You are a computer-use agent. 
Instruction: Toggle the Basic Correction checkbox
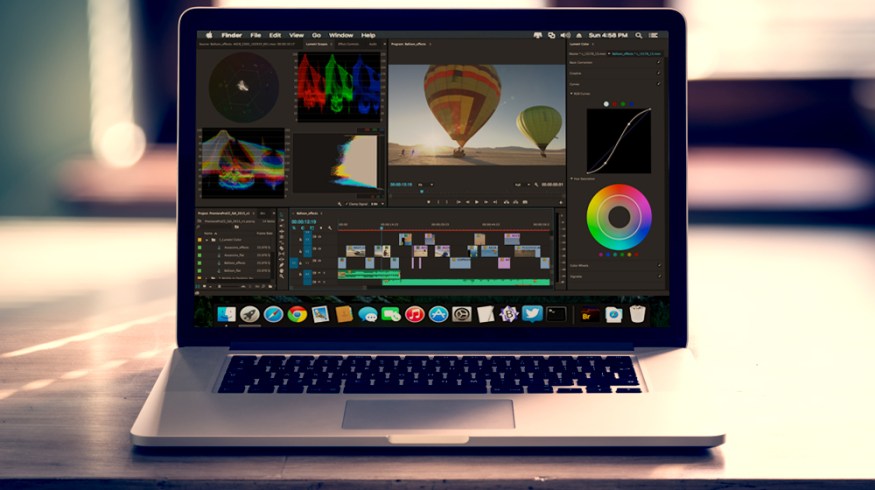tap(658, 63)
